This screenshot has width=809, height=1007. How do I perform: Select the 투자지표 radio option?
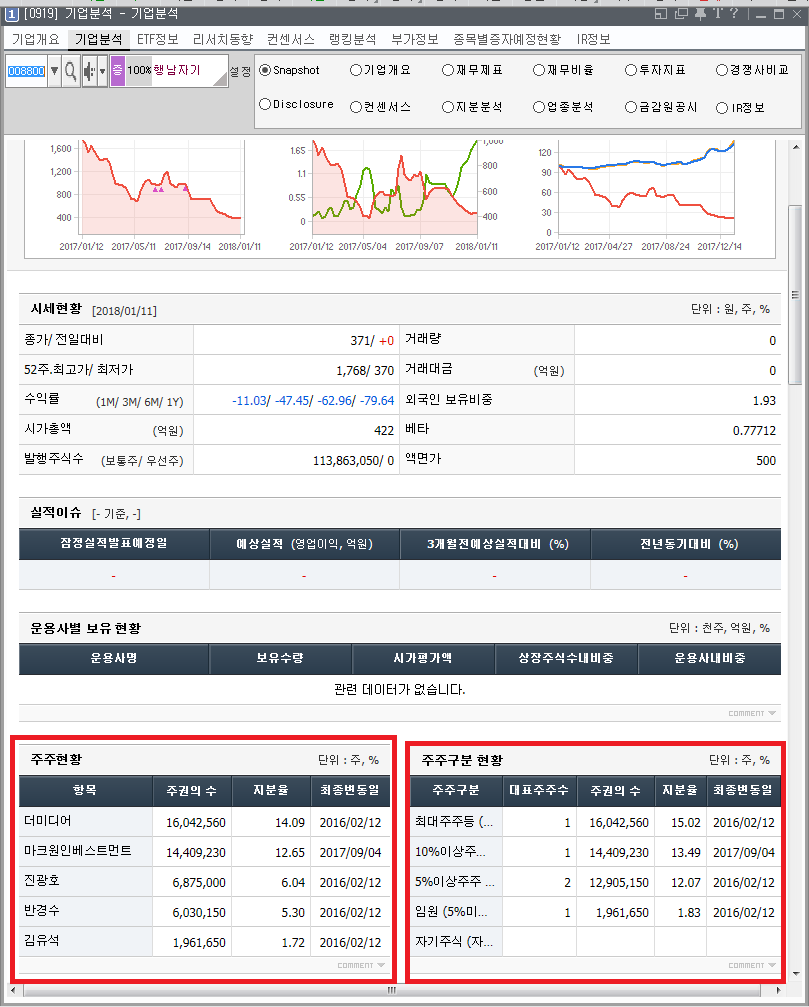click(631, 70)
